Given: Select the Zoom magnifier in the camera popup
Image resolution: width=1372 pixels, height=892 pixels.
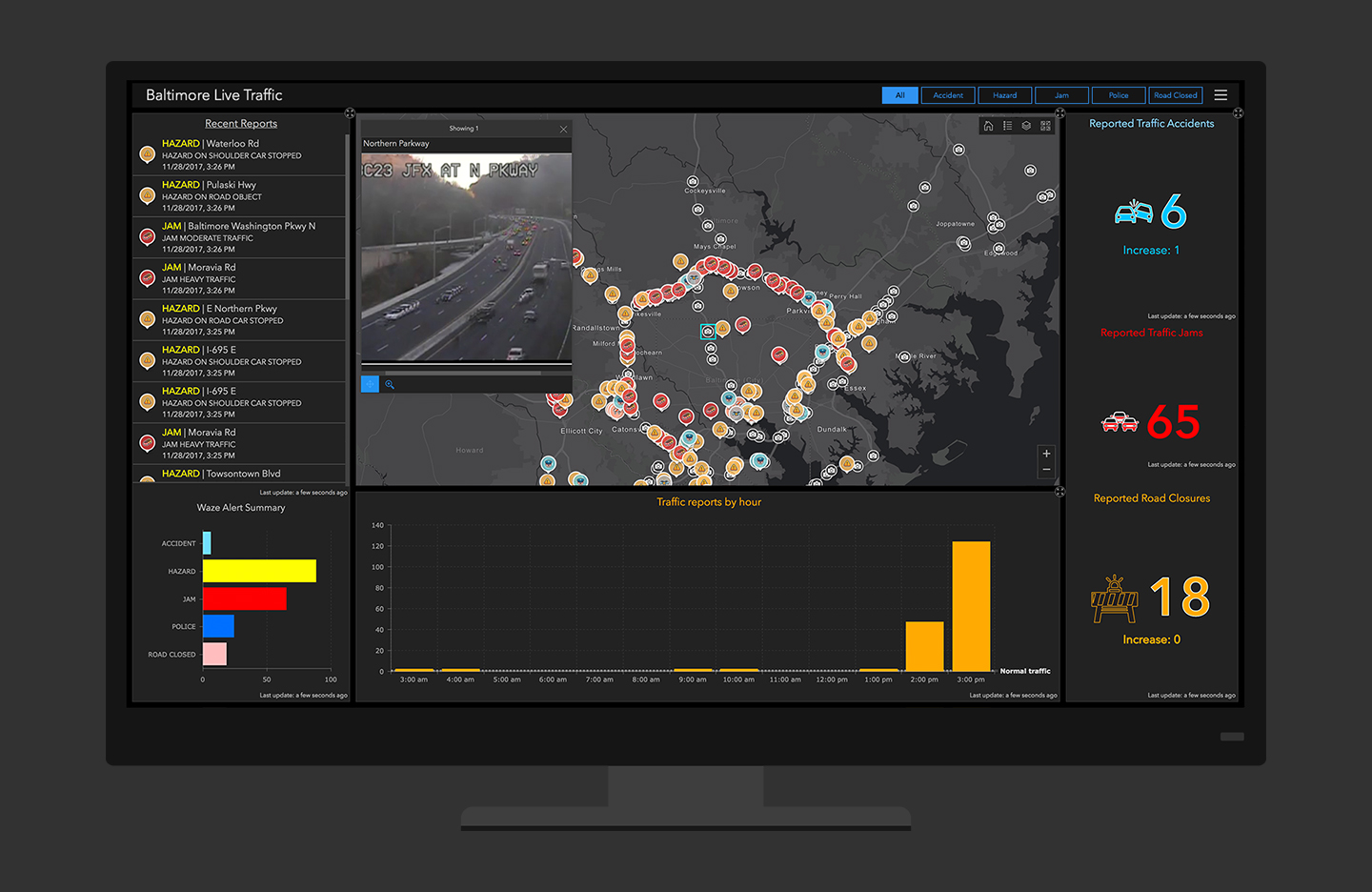Looking at the screenshot, I should pyautogui.click(x=390, y=384).
